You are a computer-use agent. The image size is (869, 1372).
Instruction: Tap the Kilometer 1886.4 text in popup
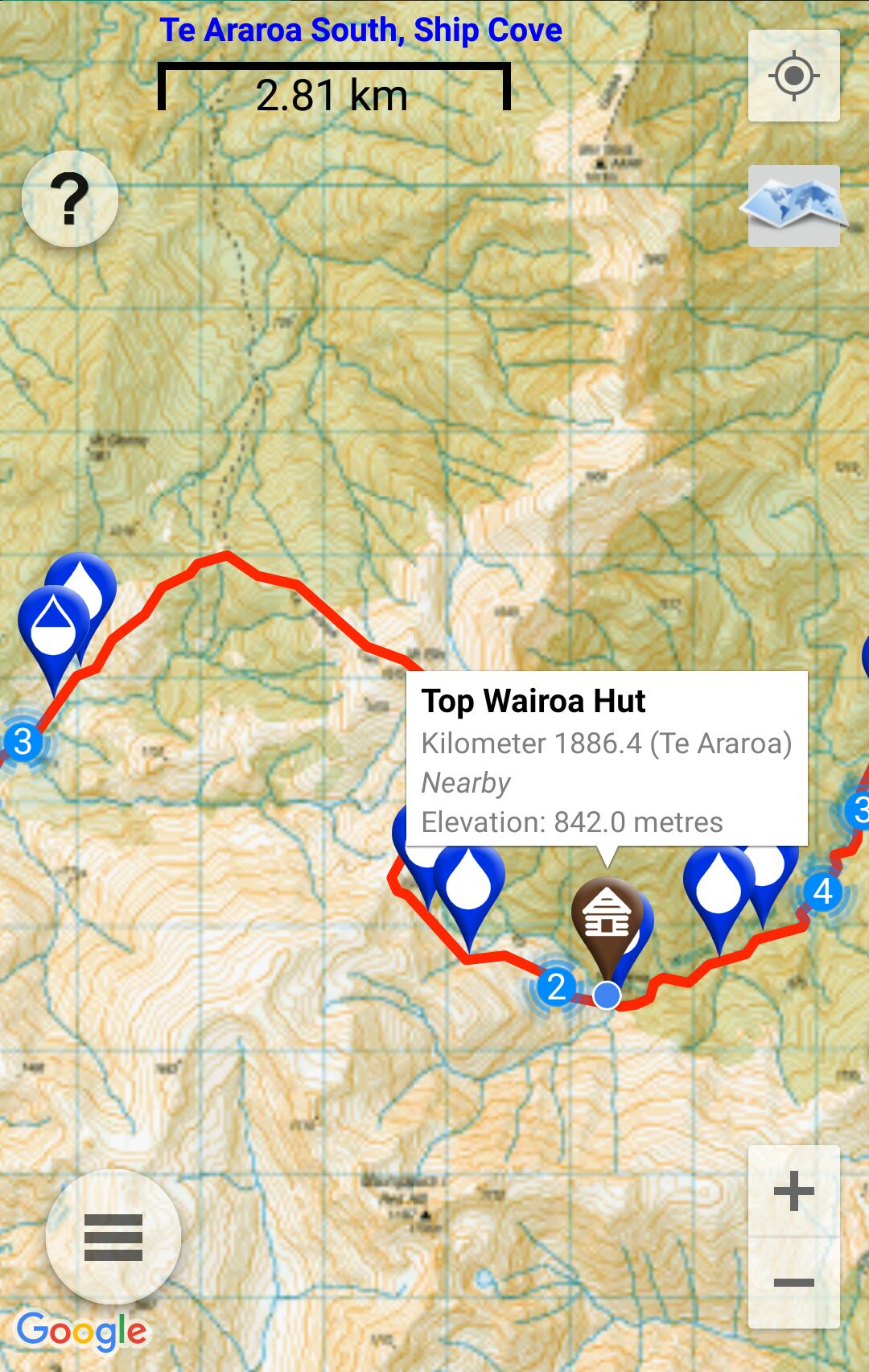(531, 744)
